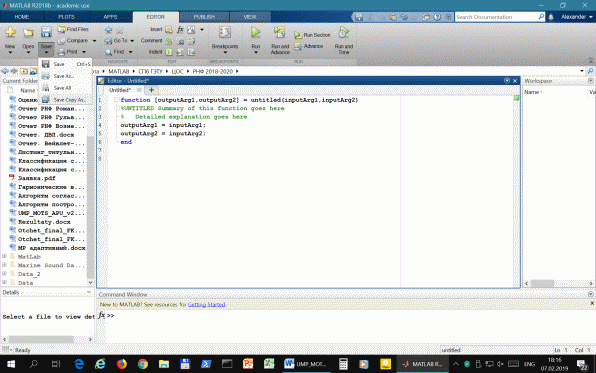Viewport: 596px width, 373px height.
Task: Switch to the PLOTS ribbon tab
Action: pyautogui.click(x=67, y=17)
